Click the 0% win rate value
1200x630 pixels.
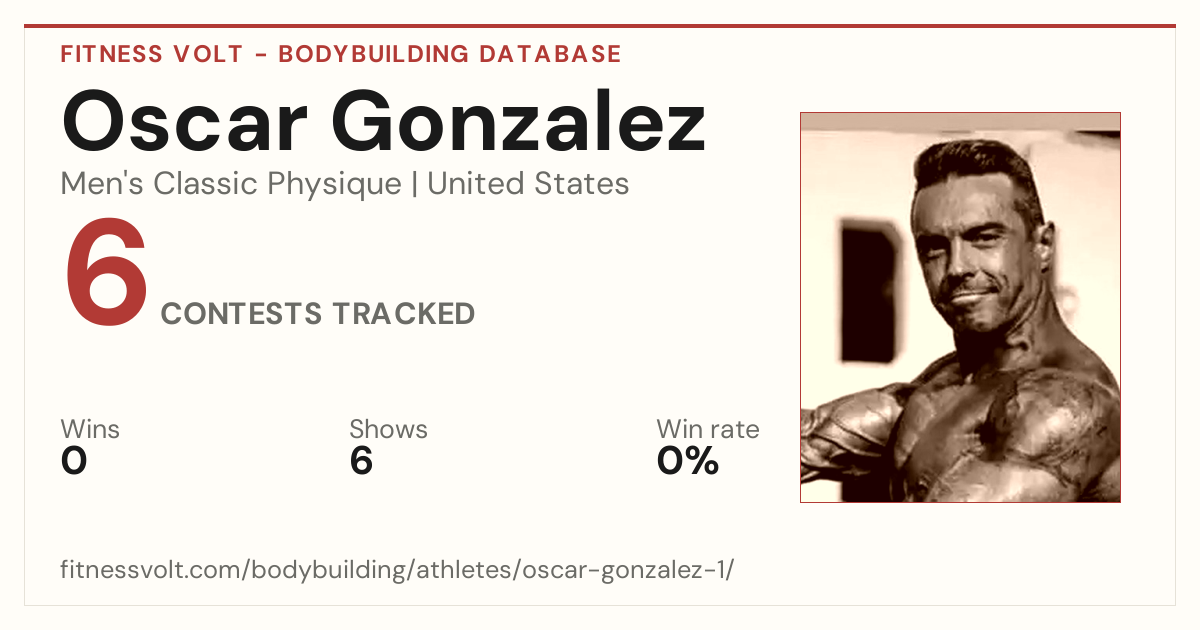(688, 461)
